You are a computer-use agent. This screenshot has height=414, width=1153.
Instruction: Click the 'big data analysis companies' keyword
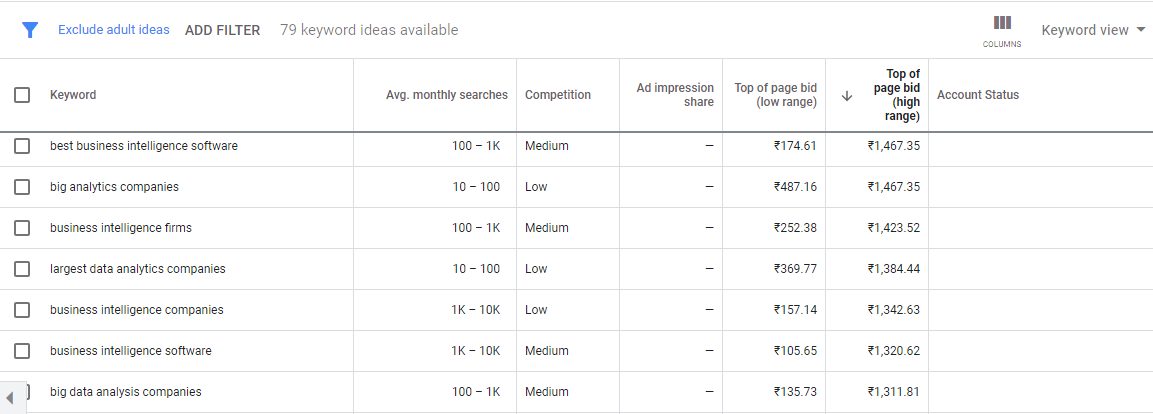tap(126, 392)
